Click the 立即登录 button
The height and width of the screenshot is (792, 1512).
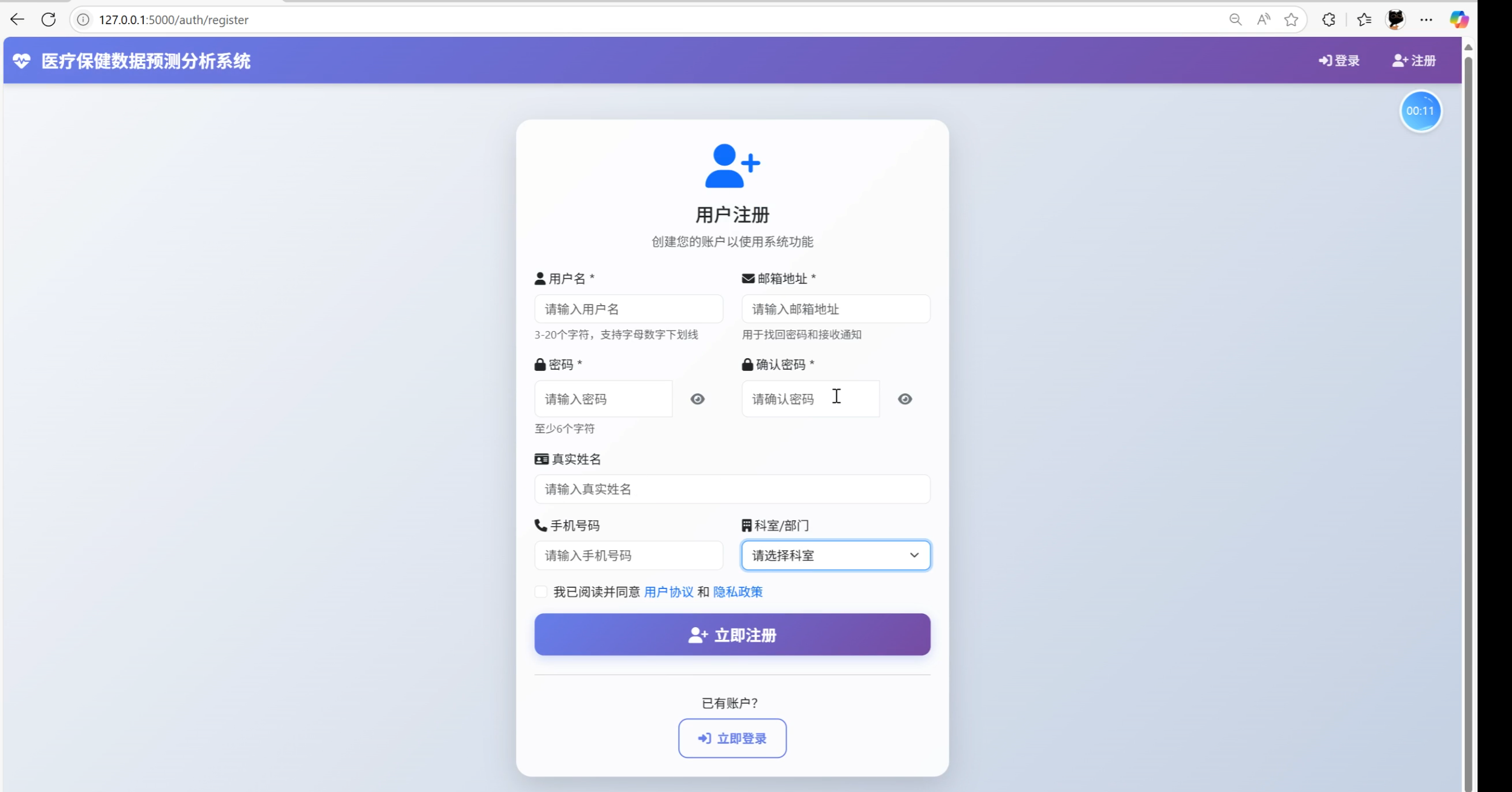732,738
